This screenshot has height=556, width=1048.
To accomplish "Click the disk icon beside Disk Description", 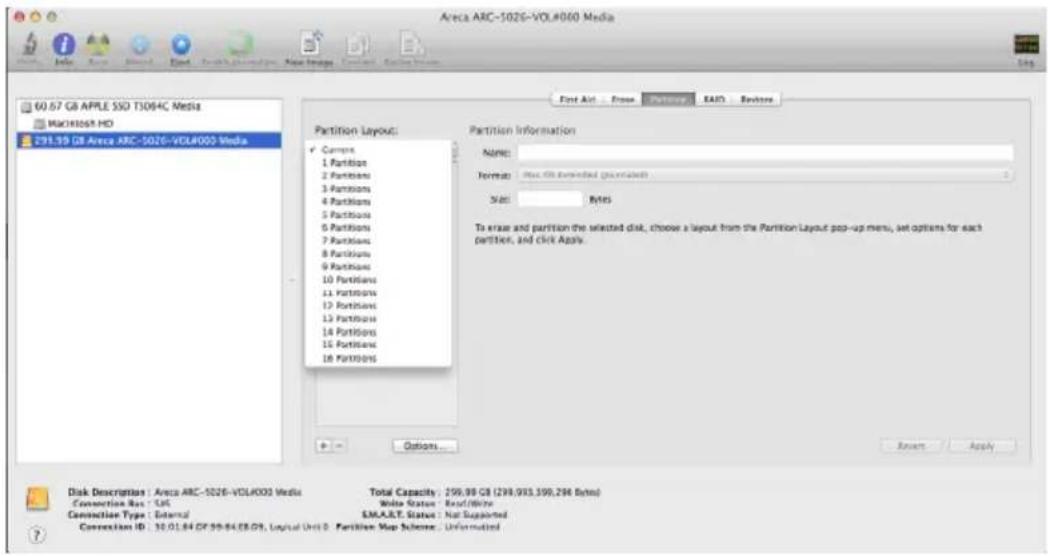I will (37, 499).
